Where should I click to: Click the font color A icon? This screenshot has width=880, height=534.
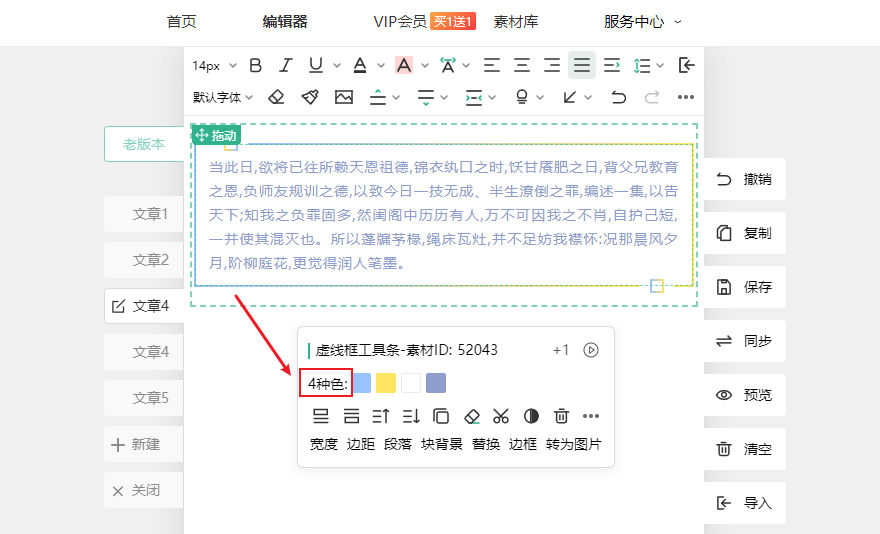[x=360, y=66]
